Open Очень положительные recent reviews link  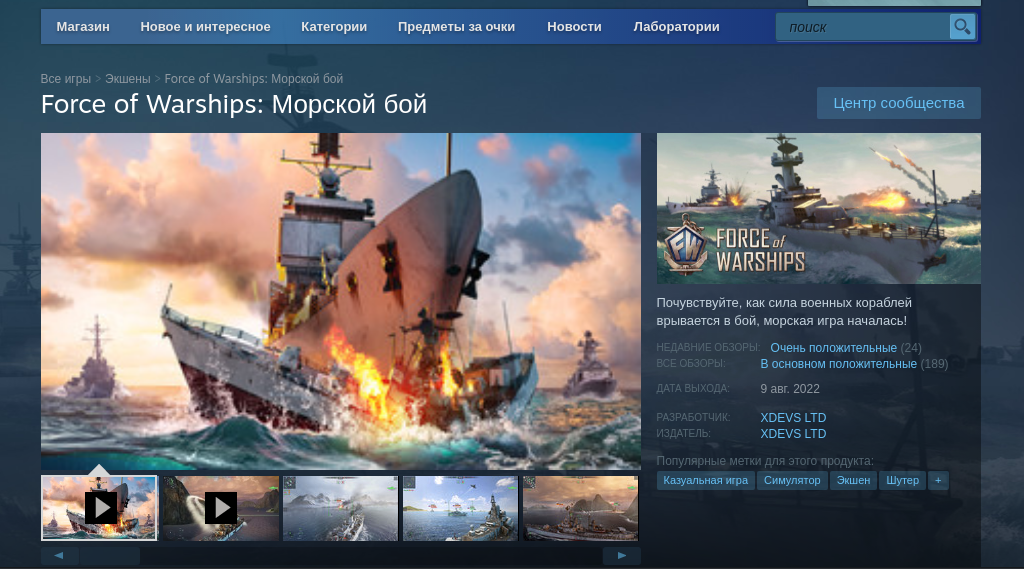point(833,348)
